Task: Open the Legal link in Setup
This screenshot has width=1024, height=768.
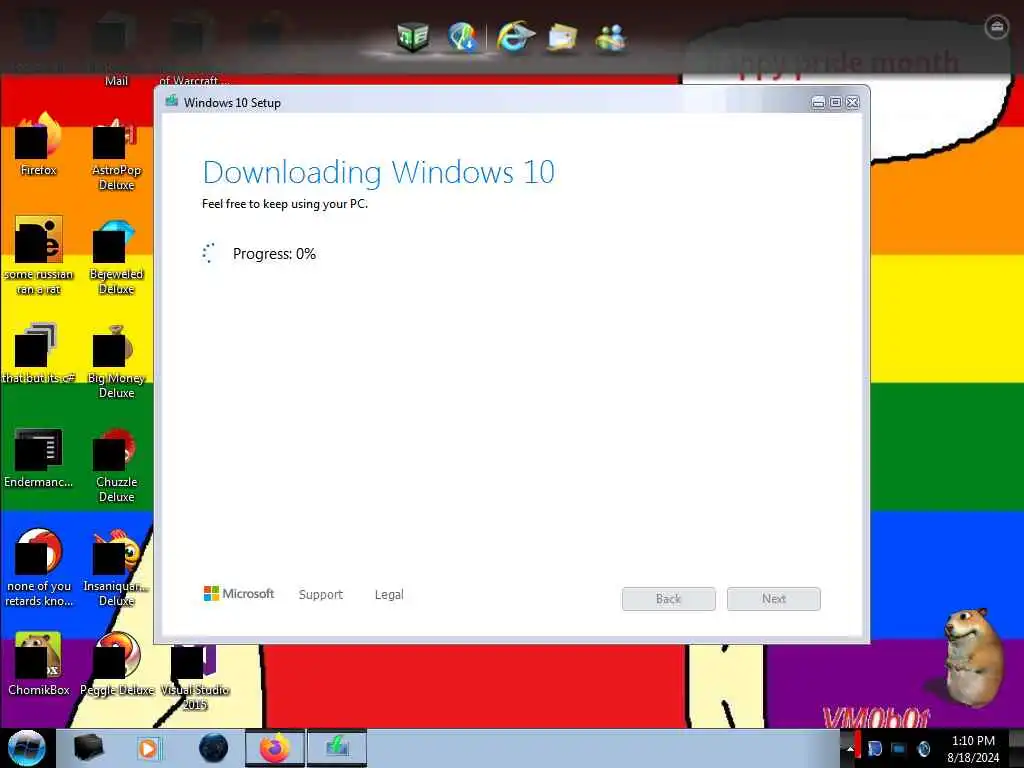Action: coord(389,594)
